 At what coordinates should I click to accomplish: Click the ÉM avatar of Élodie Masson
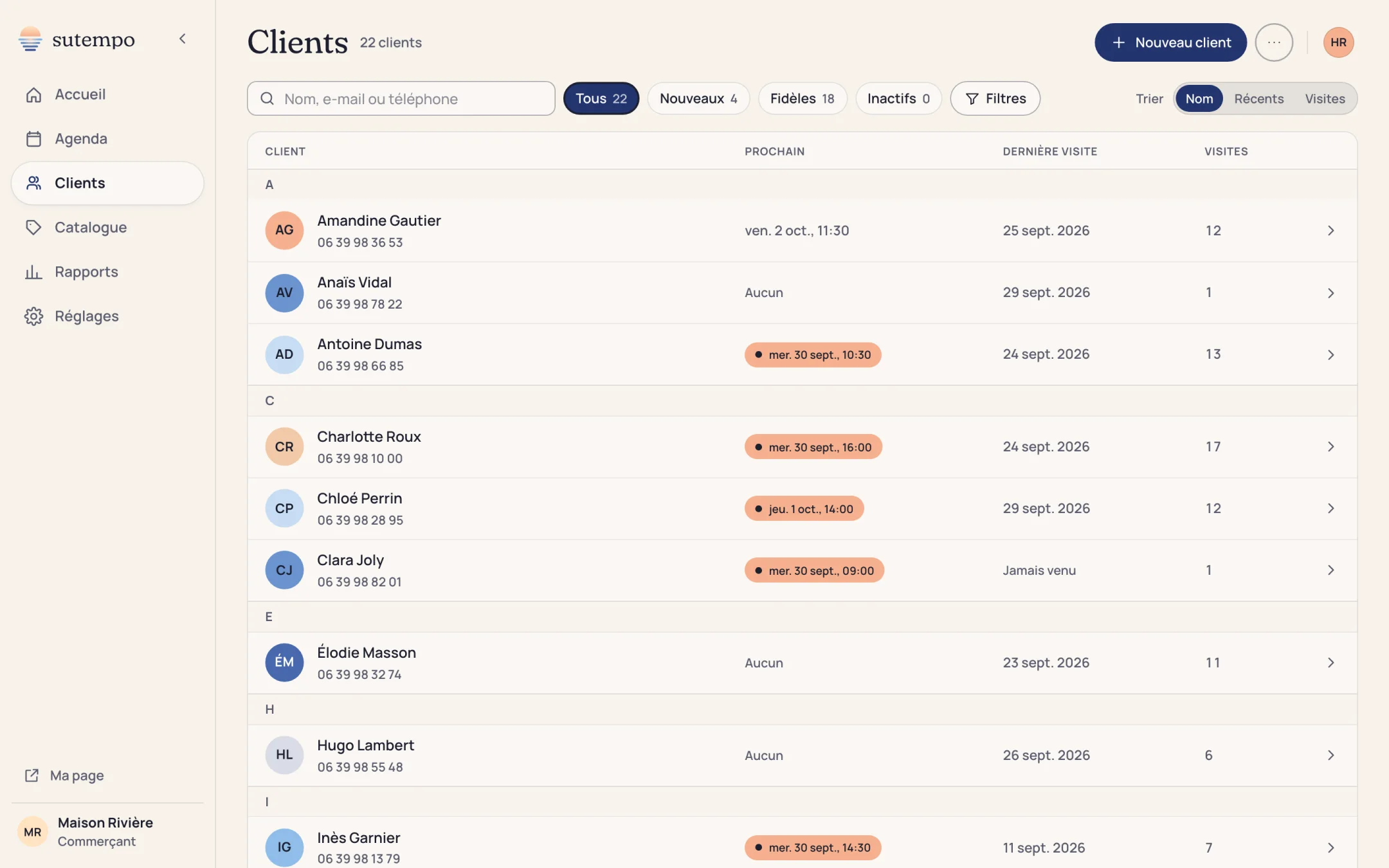(284, 662)
